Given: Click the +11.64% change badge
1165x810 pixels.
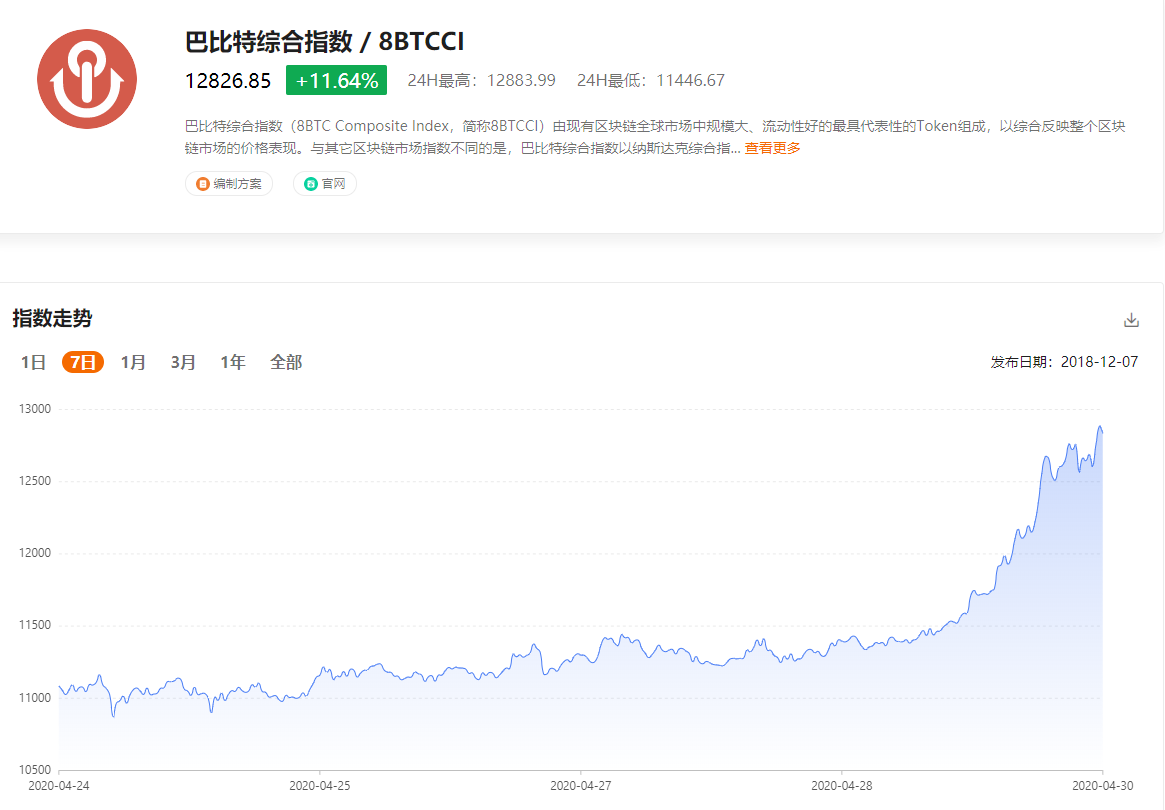Looking at the screenshot, I should coord(337,80).
